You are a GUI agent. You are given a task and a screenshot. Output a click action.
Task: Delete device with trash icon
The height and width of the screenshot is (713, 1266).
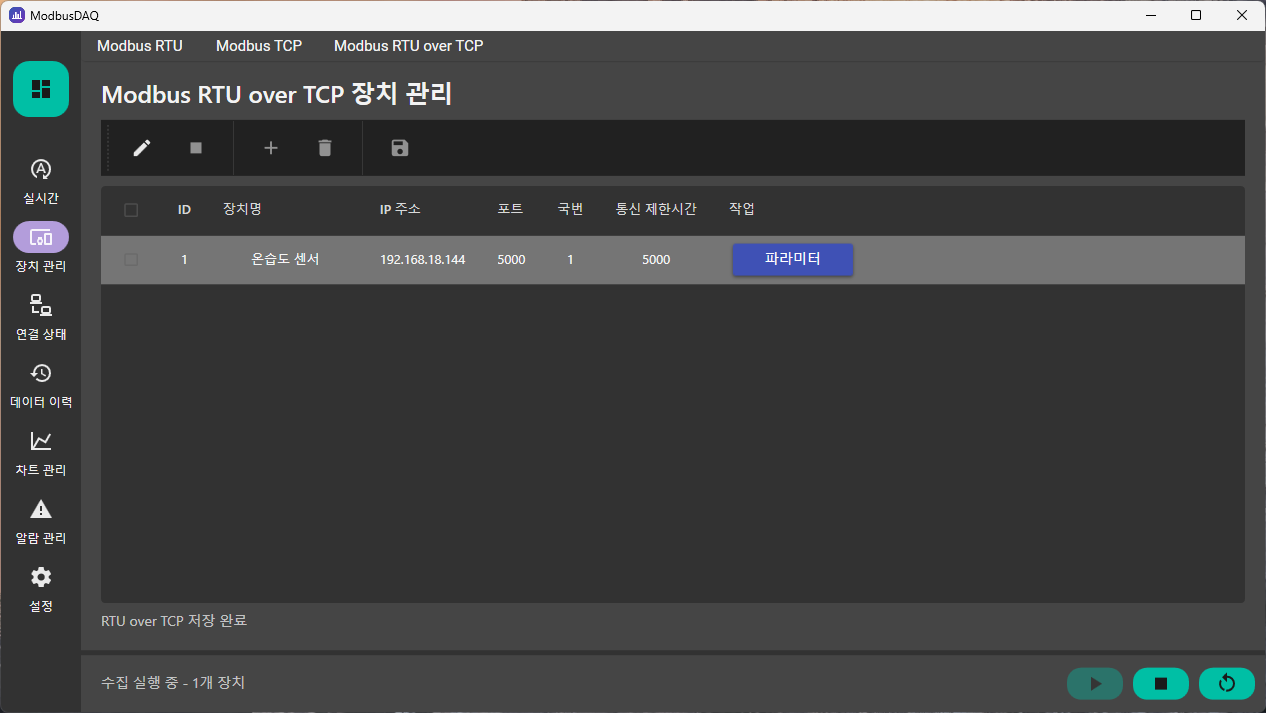324,148
